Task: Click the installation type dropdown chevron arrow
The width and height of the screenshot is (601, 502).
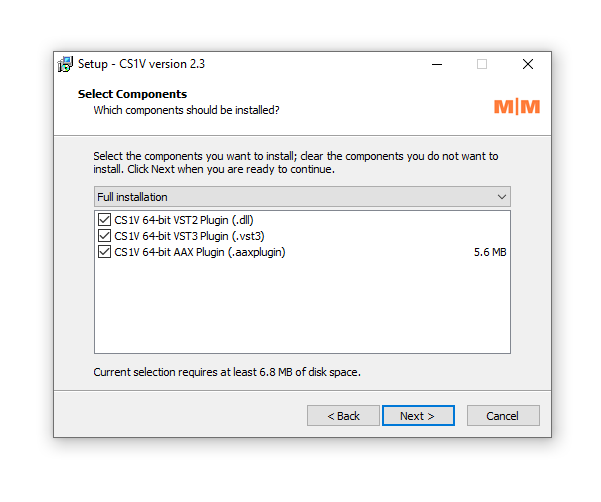Action: click(x=502, y=197)
